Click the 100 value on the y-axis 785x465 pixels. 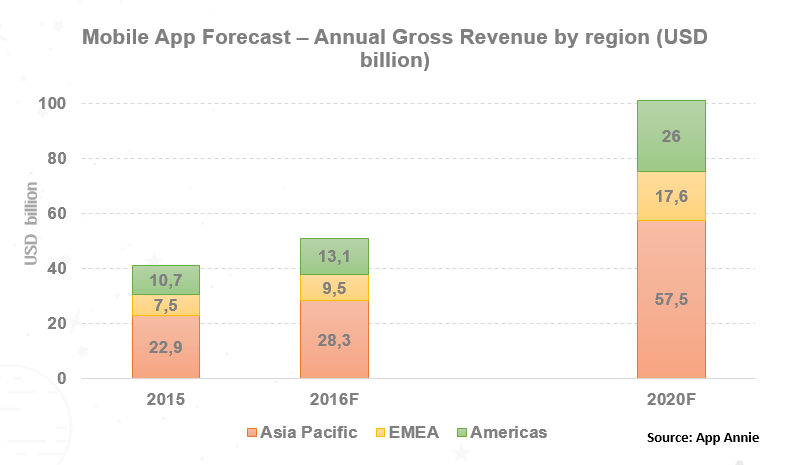click(x=52, y=104)
